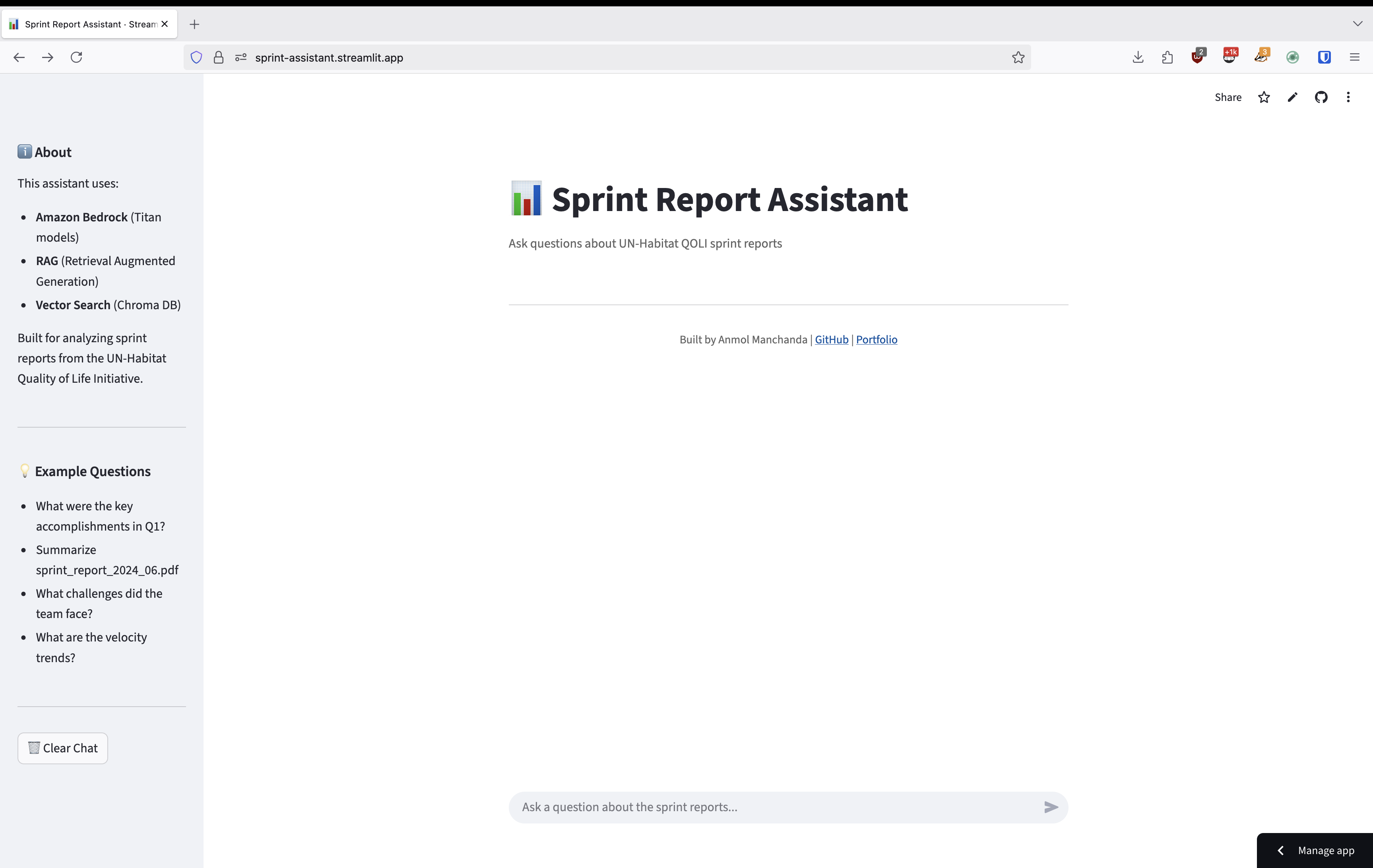Open Anmol Manchanda's Portfolio link

(x=877, y=339)
